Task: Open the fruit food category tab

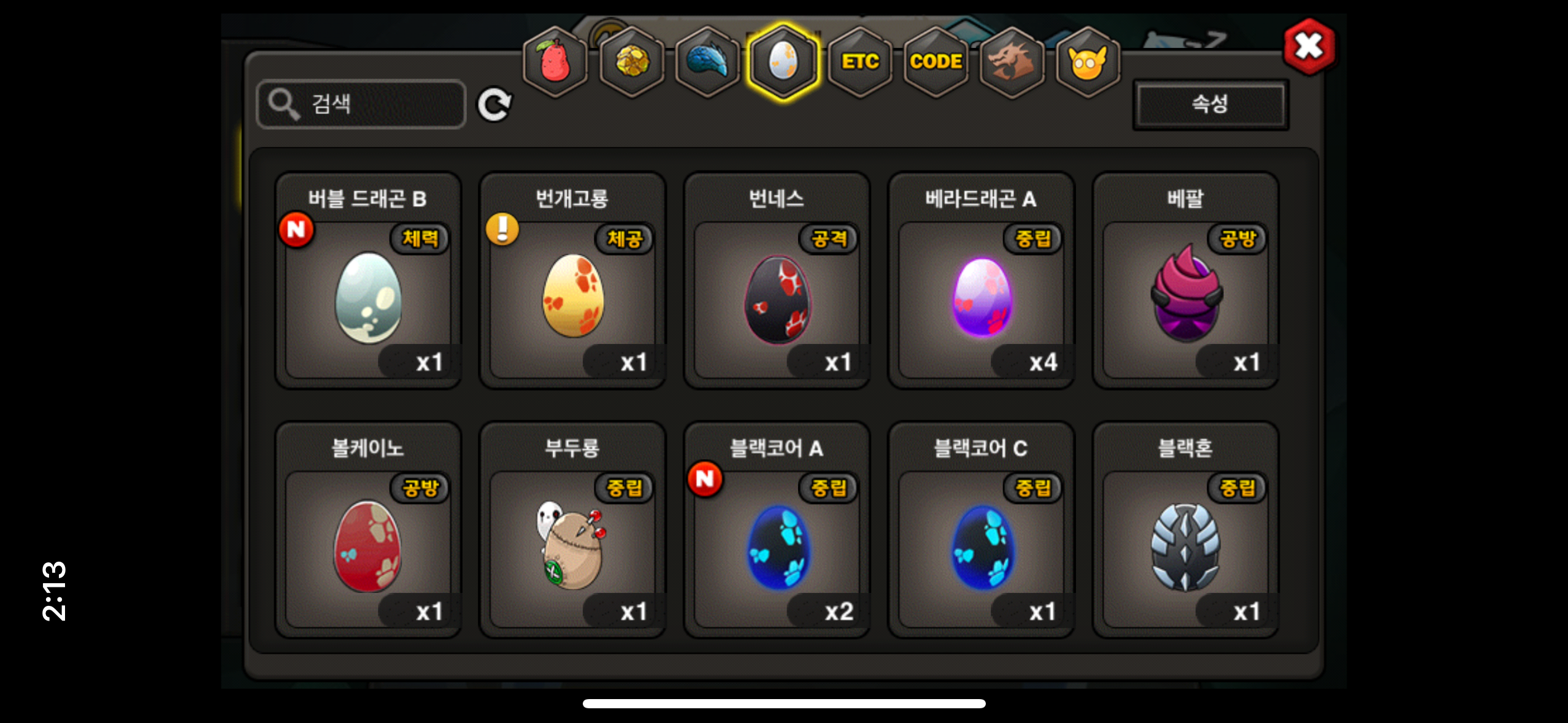Action: (x=555, y=61)
